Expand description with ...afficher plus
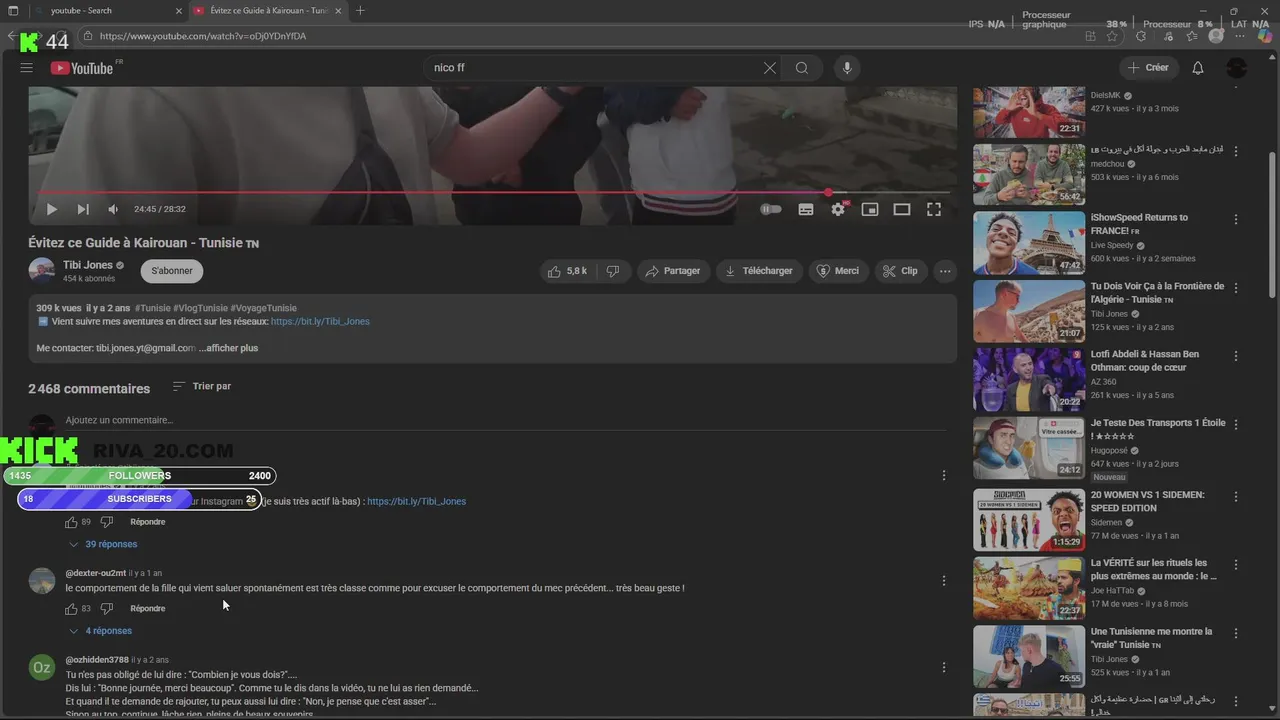This screenshot has height=720, width=1280. 228,348
